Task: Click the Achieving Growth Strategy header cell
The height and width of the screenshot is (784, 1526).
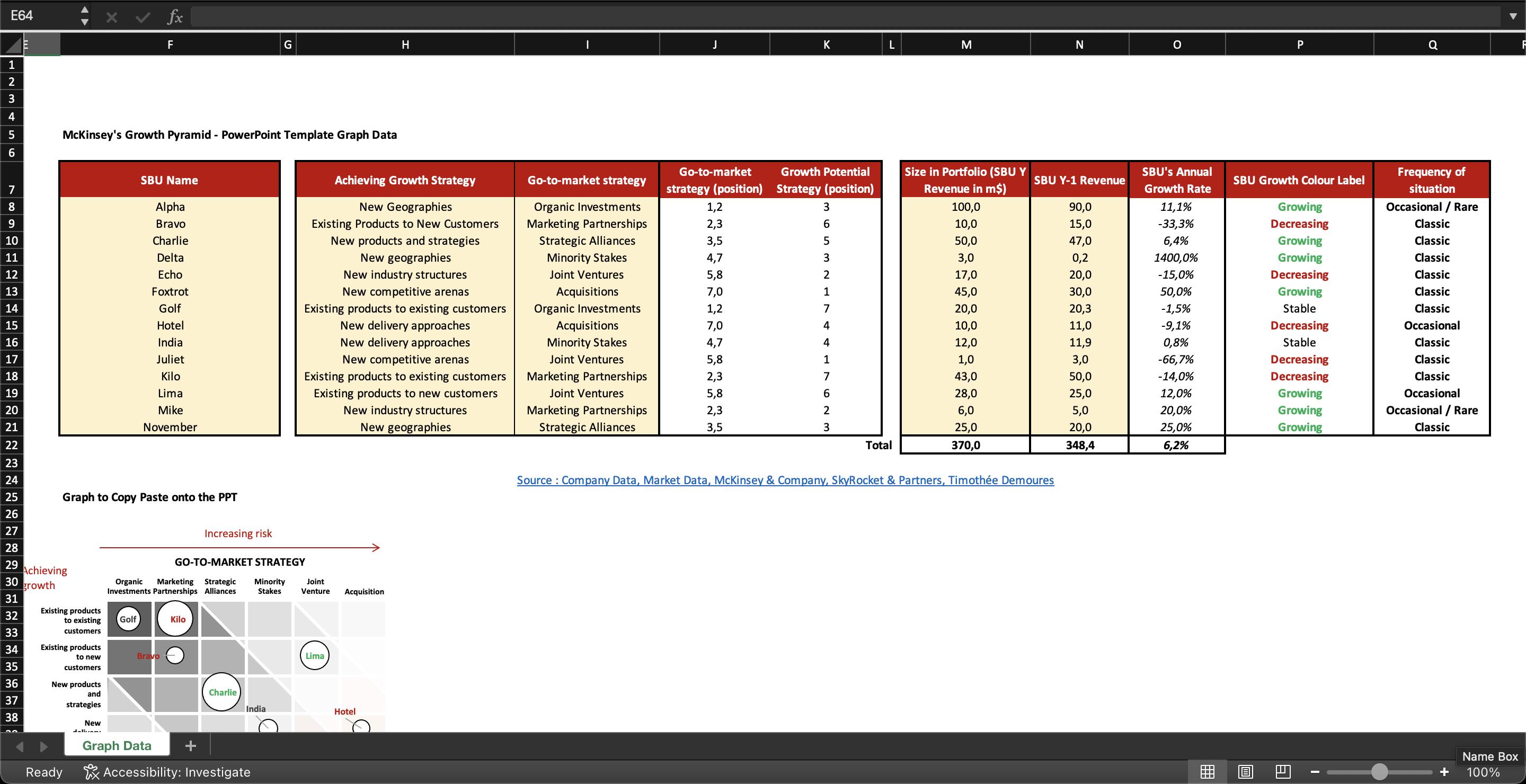Action: [x=405, y=180]
